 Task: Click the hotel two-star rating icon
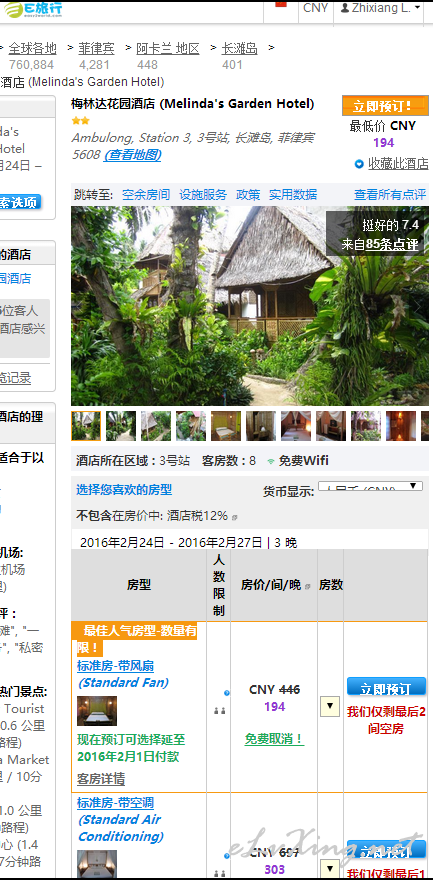[80, 121]
